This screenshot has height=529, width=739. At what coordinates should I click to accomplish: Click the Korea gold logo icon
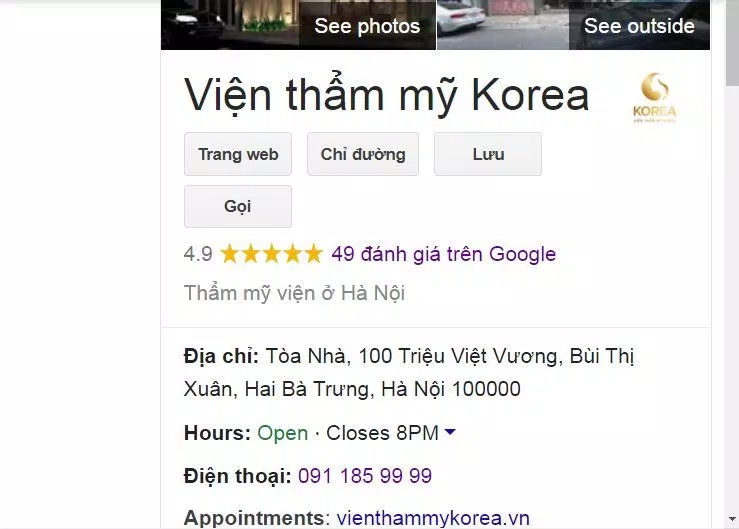[x=655, y=98]
